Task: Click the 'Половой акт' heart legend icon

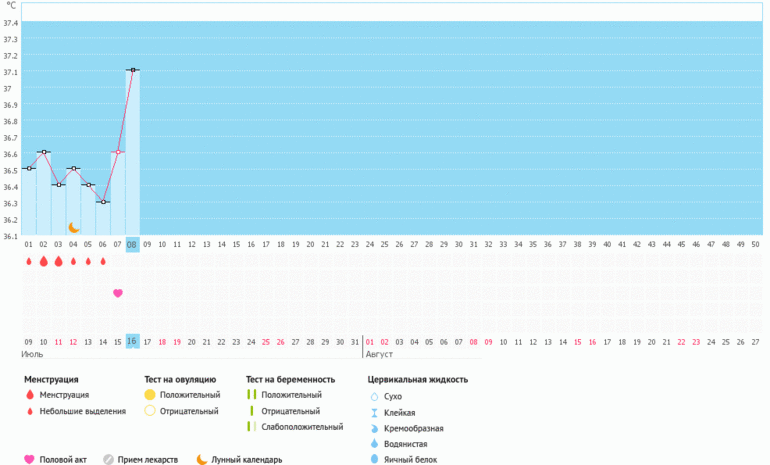Action: point(29,460)
